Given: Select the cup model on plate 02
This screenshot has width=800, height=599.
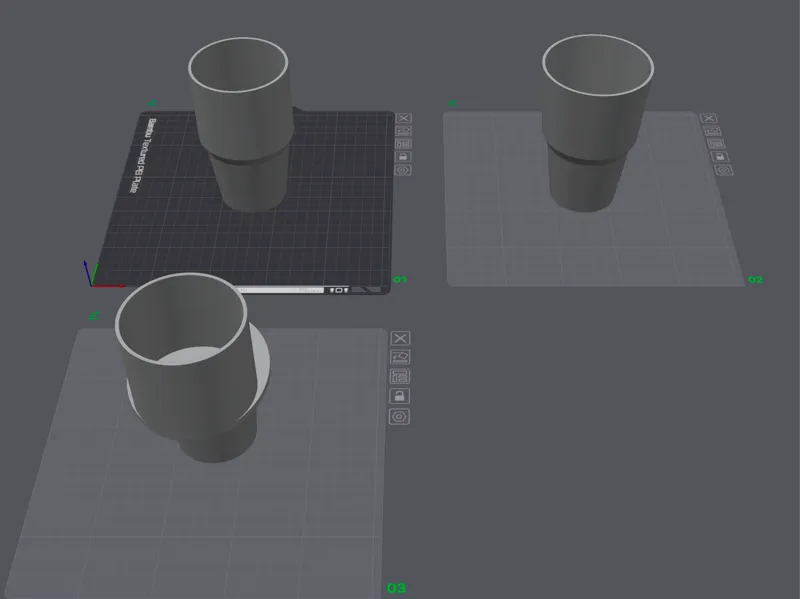Looking at the screenshot, I should [x=594, y=125].
